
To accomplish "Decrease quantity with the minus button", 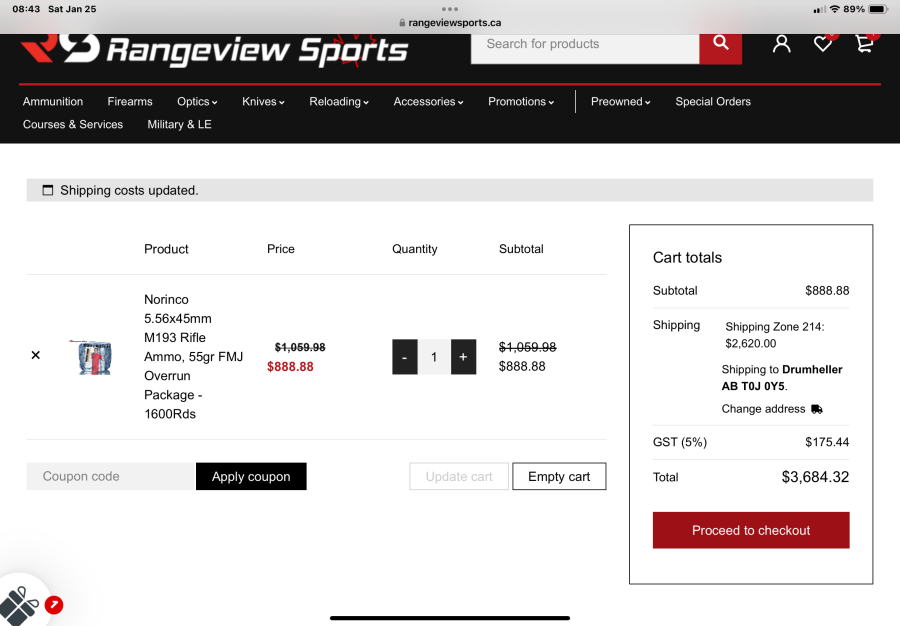I will click(x=405, y=357).
